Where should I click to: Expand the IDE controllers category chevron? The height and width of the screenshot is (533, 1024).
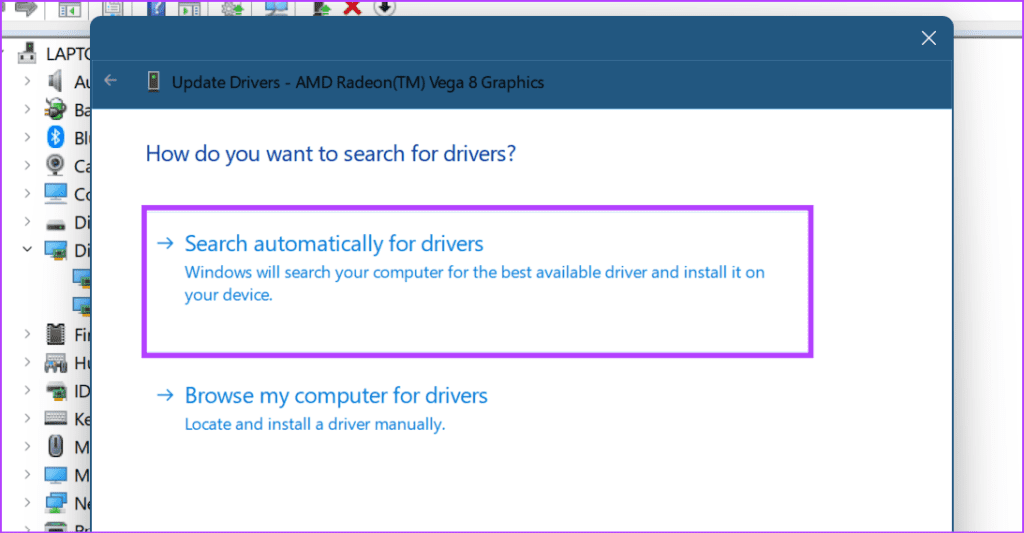pos(27,390)
